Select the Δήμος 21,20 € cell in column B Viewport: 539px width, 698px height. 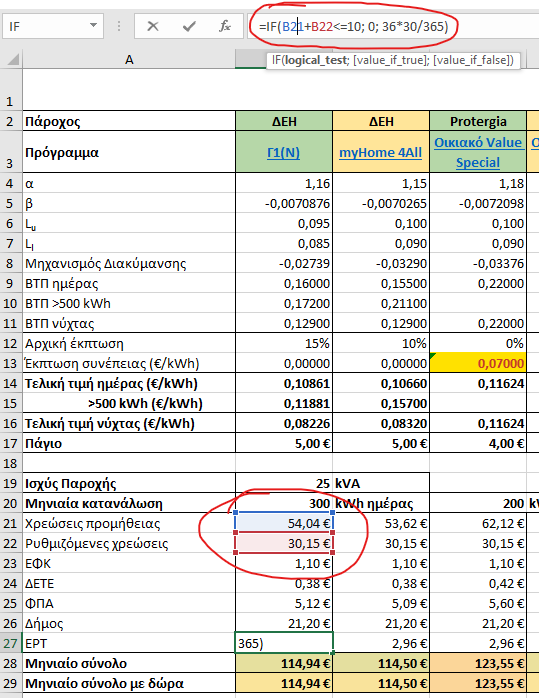[284, 624]
